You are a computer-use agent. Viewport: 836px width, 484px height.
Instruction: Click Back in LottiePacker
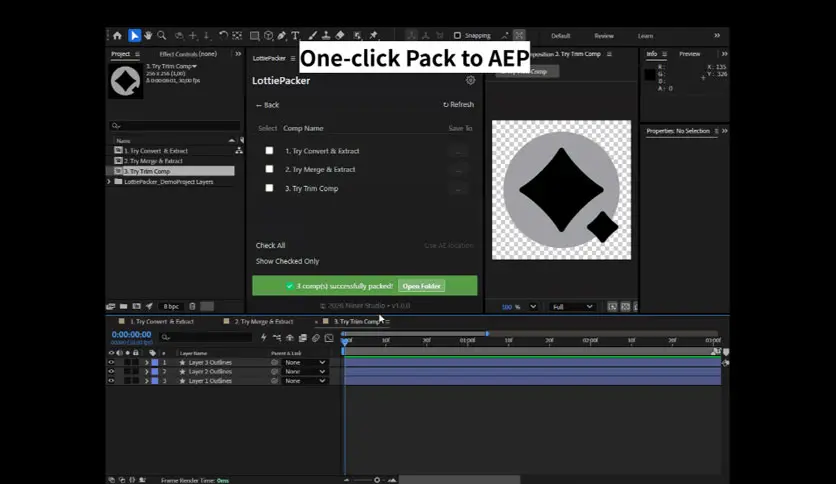point(267,105)
